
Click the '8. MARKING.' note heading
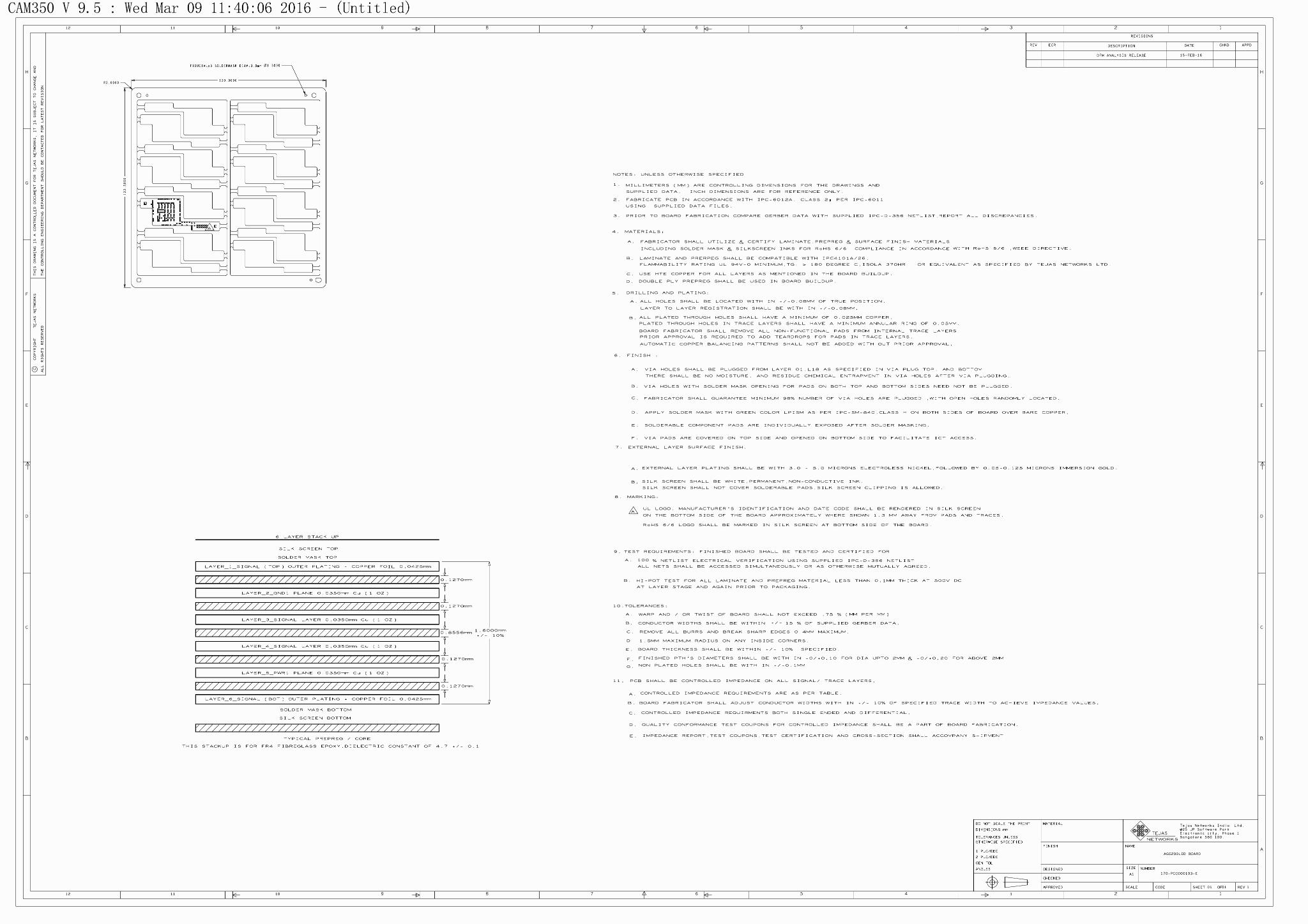[636, 497]
